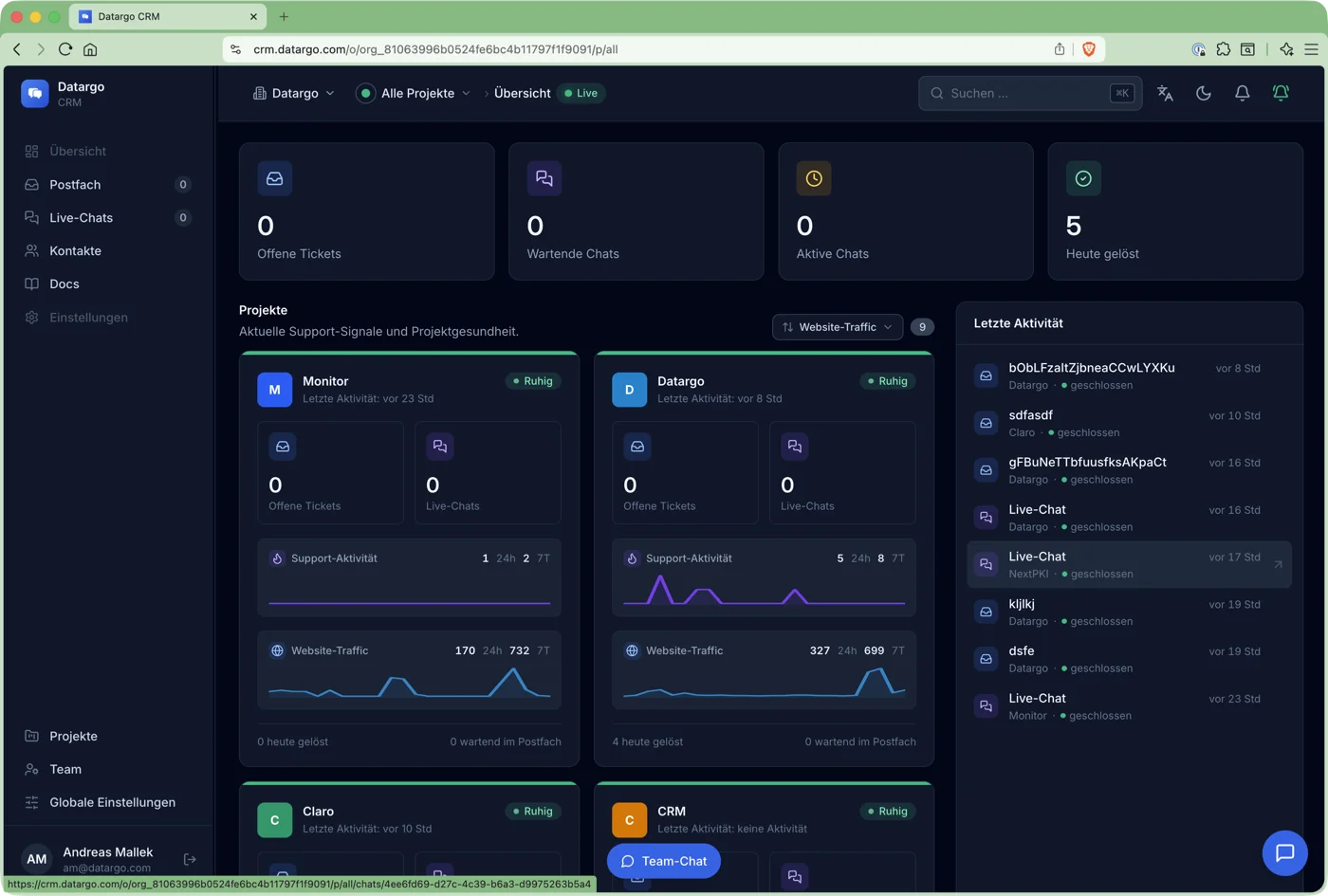Viewport: 1328px width, 896px height.
Task: Click the Datargo Website-Traffic globe icon
Action: 632,650
